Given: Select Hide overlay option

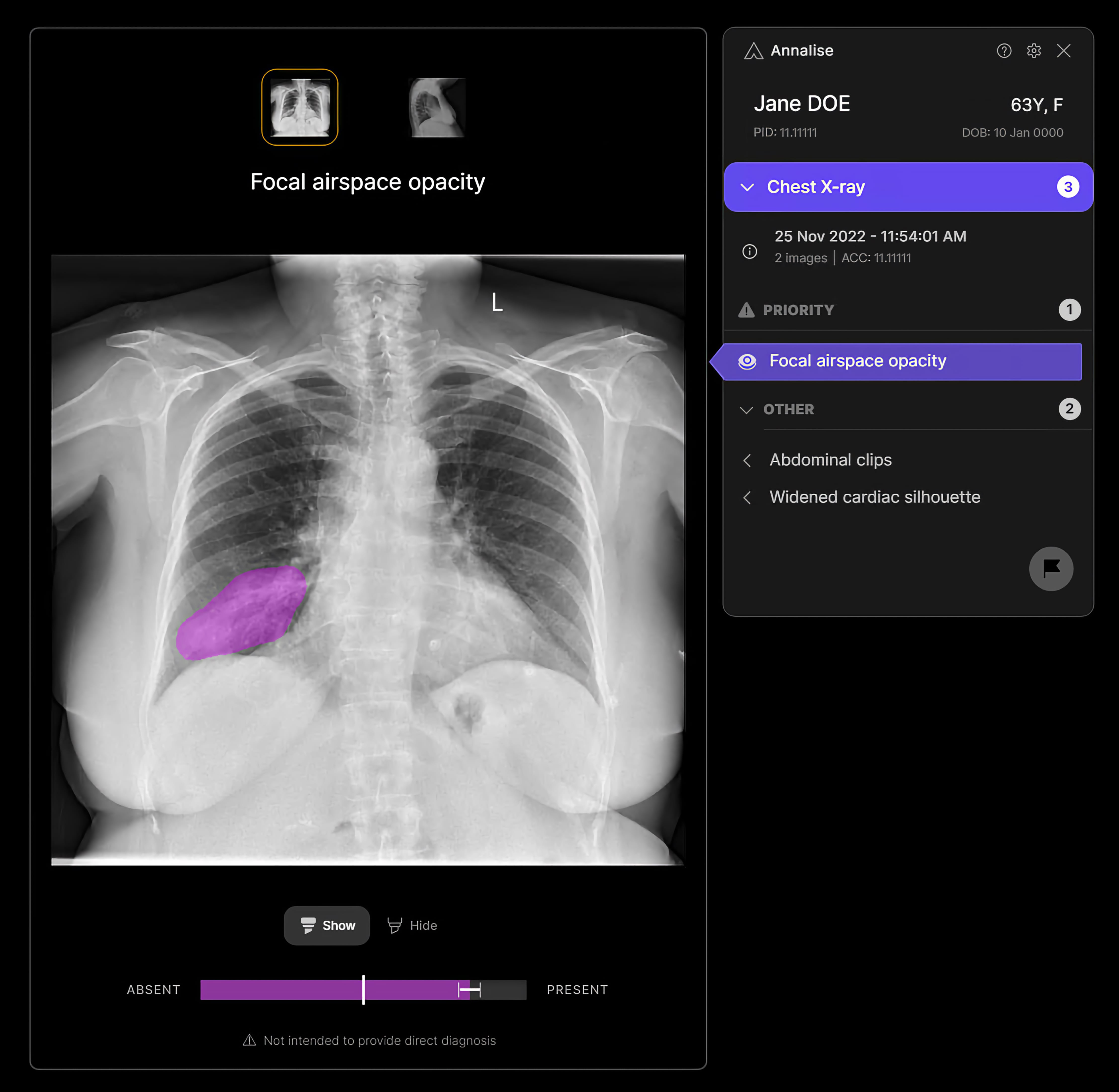Looking at the screenshot, I should [x=412, y=925].
